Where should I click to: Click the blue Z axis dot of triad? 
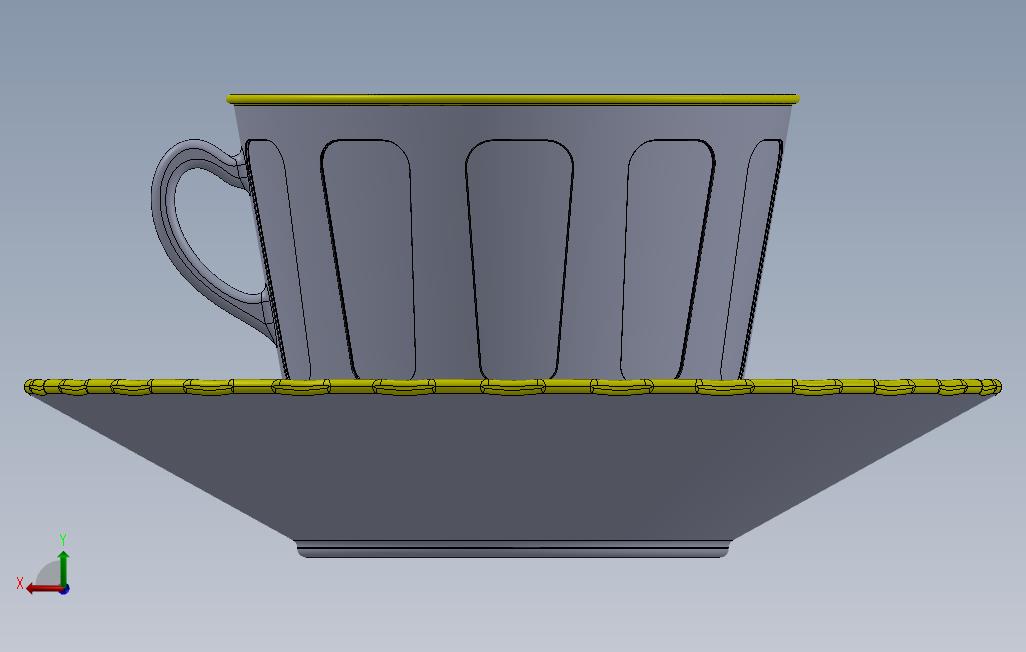tap(65, 590)
